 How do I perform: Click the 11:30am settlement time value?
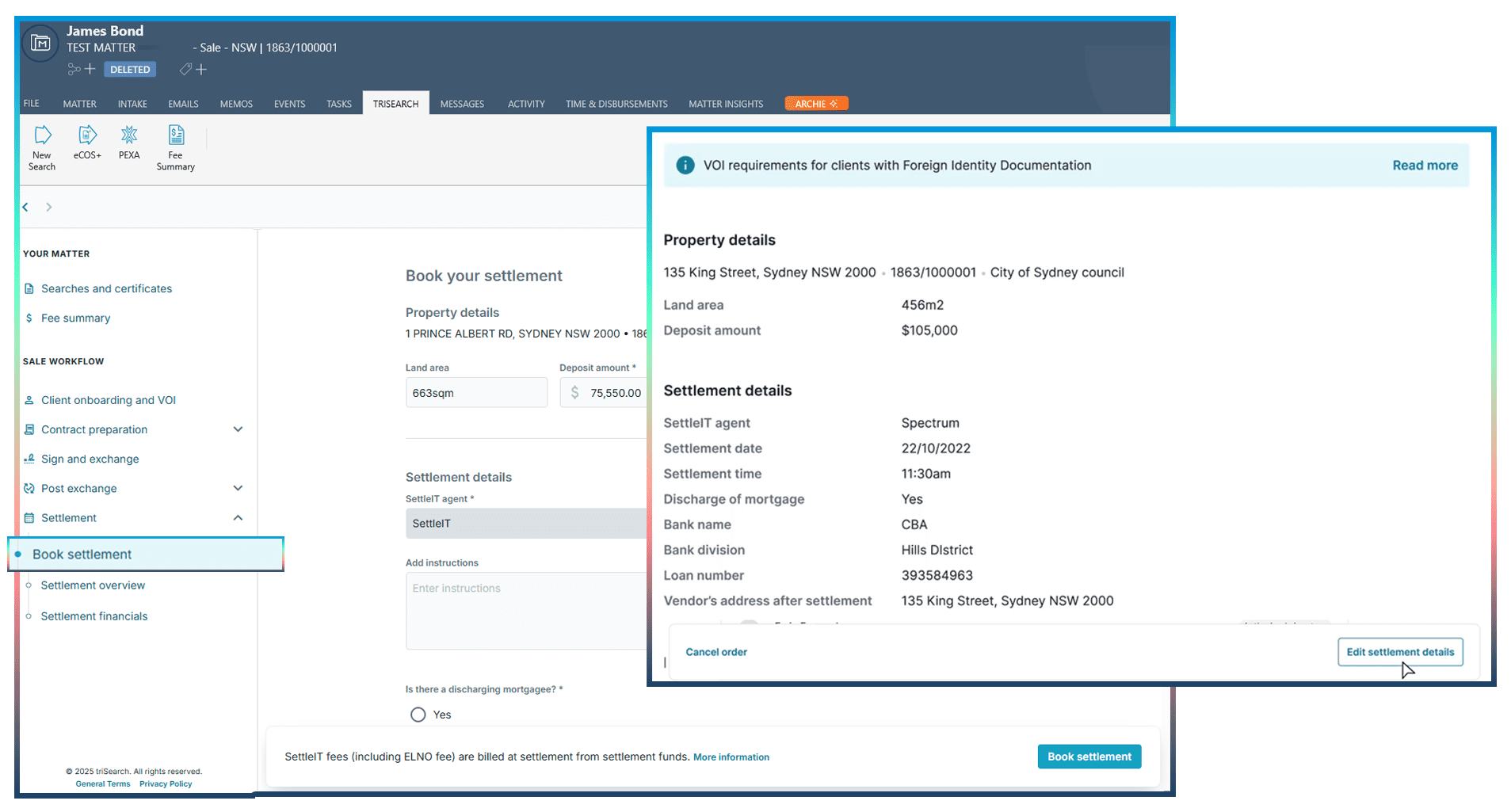point(925,474)
